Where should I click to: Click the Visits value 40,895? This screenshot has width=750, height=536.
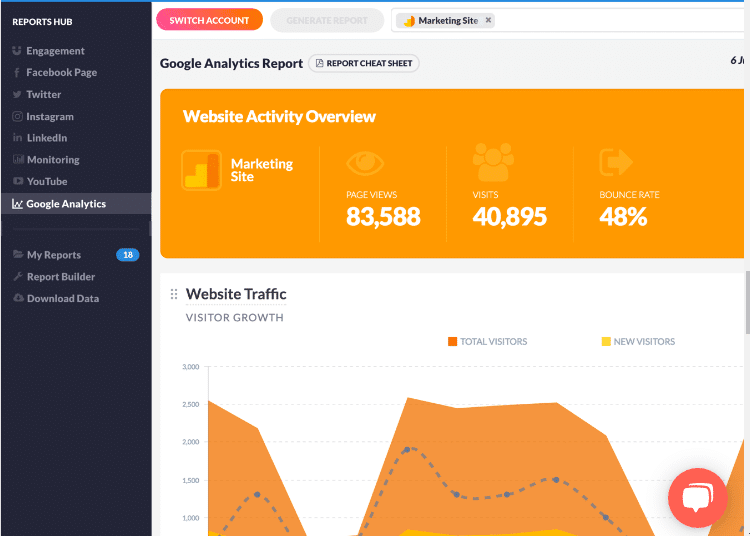pos(509,216)
